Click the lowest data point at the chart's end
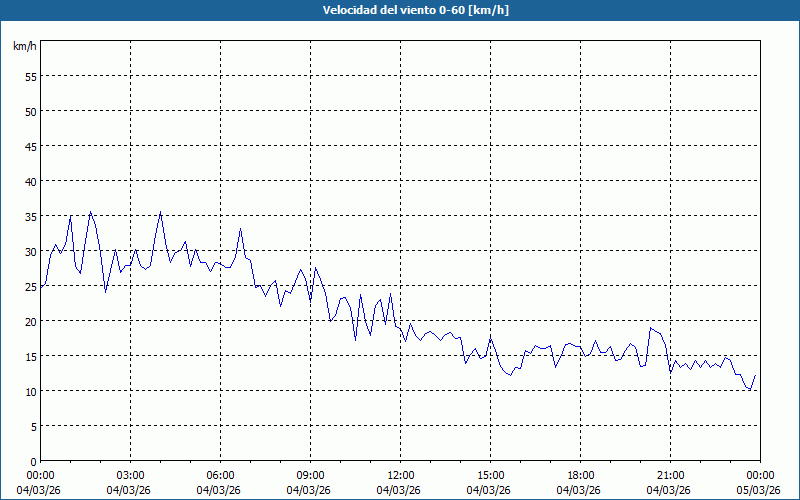The width and height of the screenshot is (800, 500). coord(750,390)
